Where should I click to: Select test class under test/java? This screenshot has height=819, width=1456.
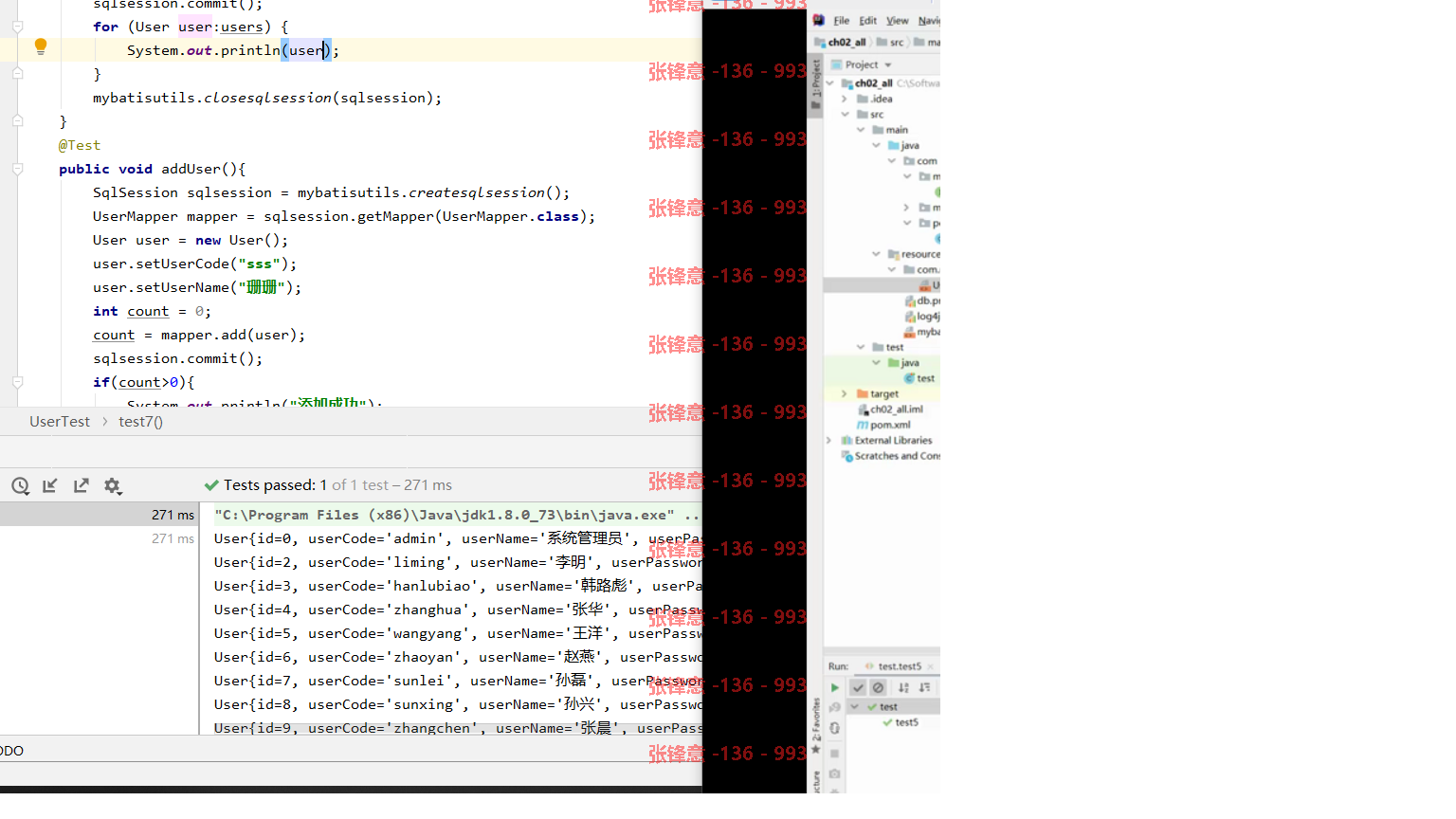coord(925,378)
